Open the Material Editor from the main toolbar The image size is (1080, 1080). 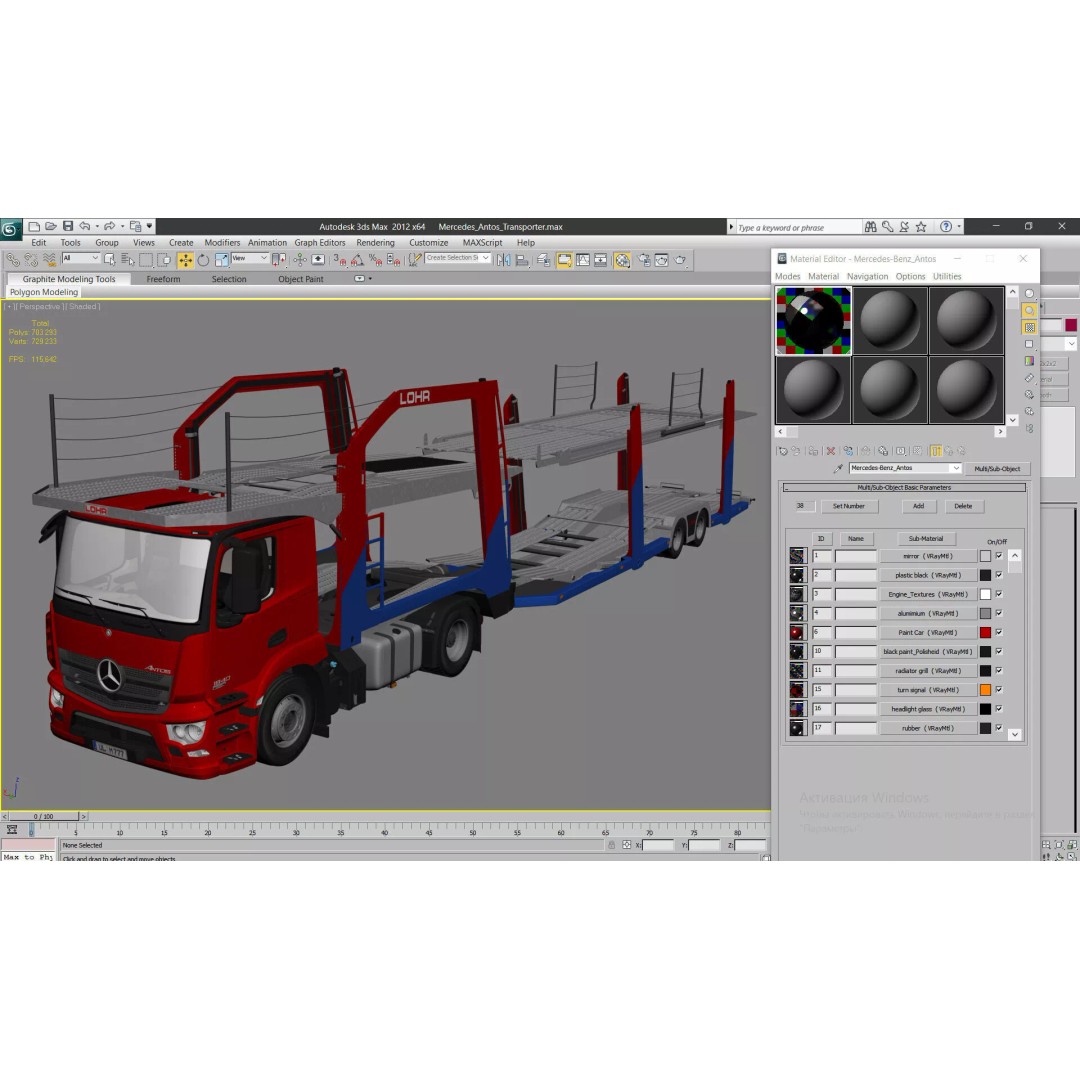point(623,260)
